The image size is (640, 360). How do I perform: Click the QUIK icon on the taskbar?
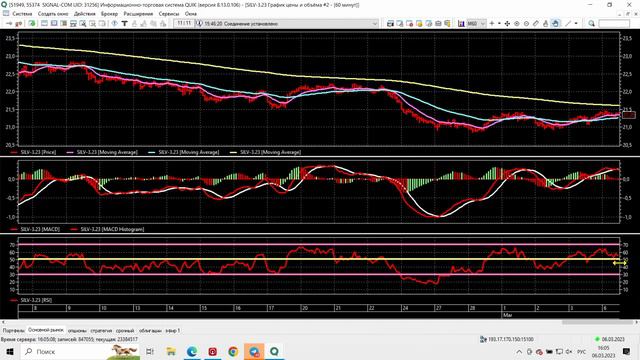(274, 351)
